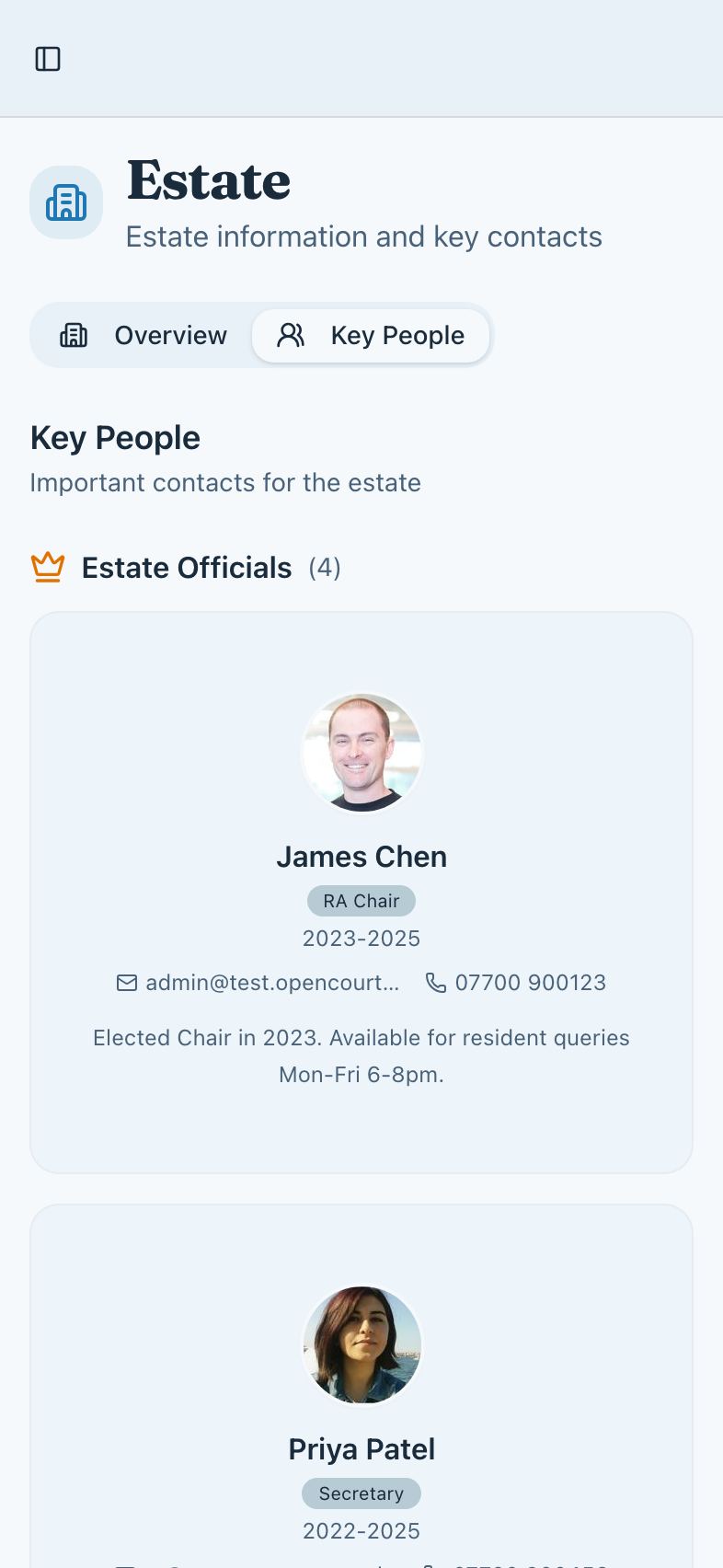Select the RA Chair role badge

click(x=361, y=901)
